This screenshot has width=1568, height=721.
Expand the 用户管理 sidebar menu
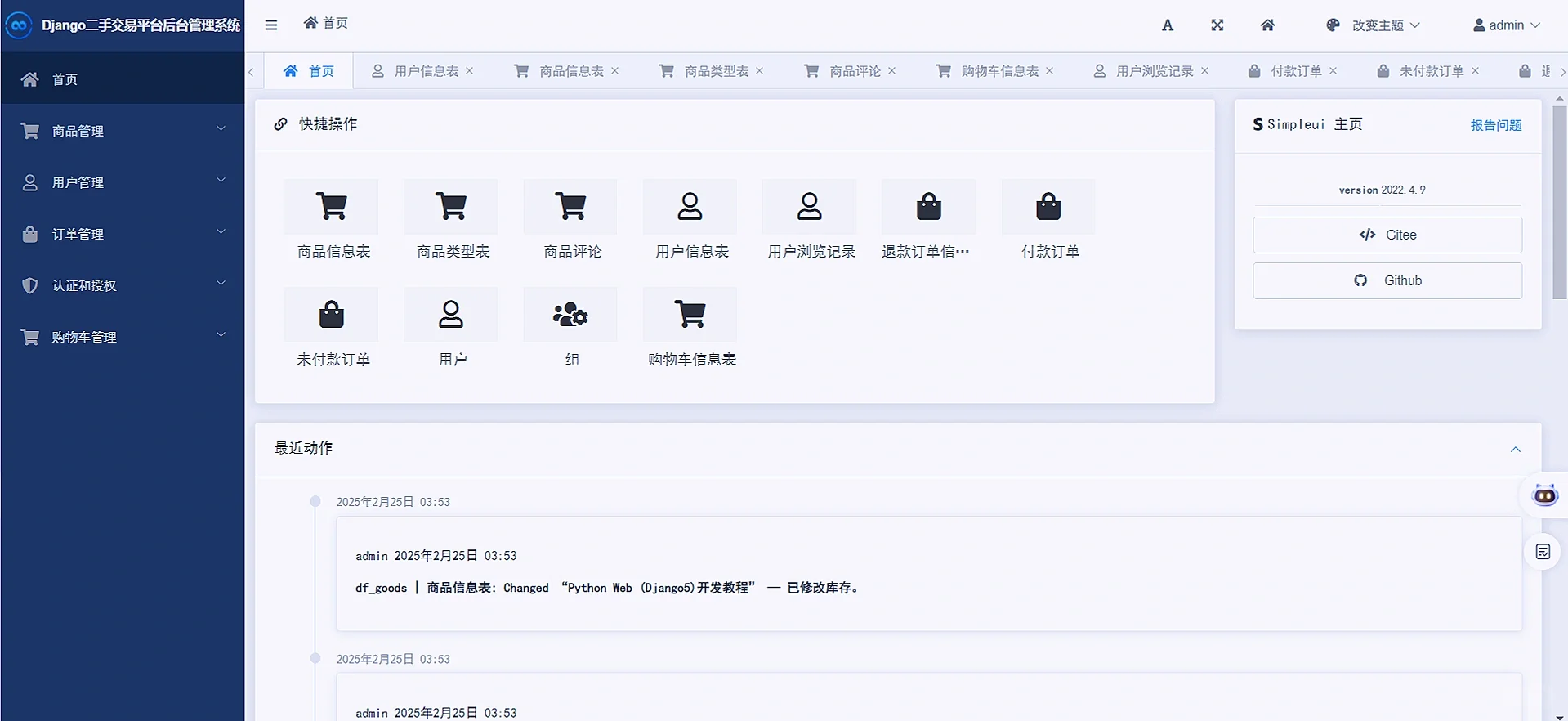(123, 182)
